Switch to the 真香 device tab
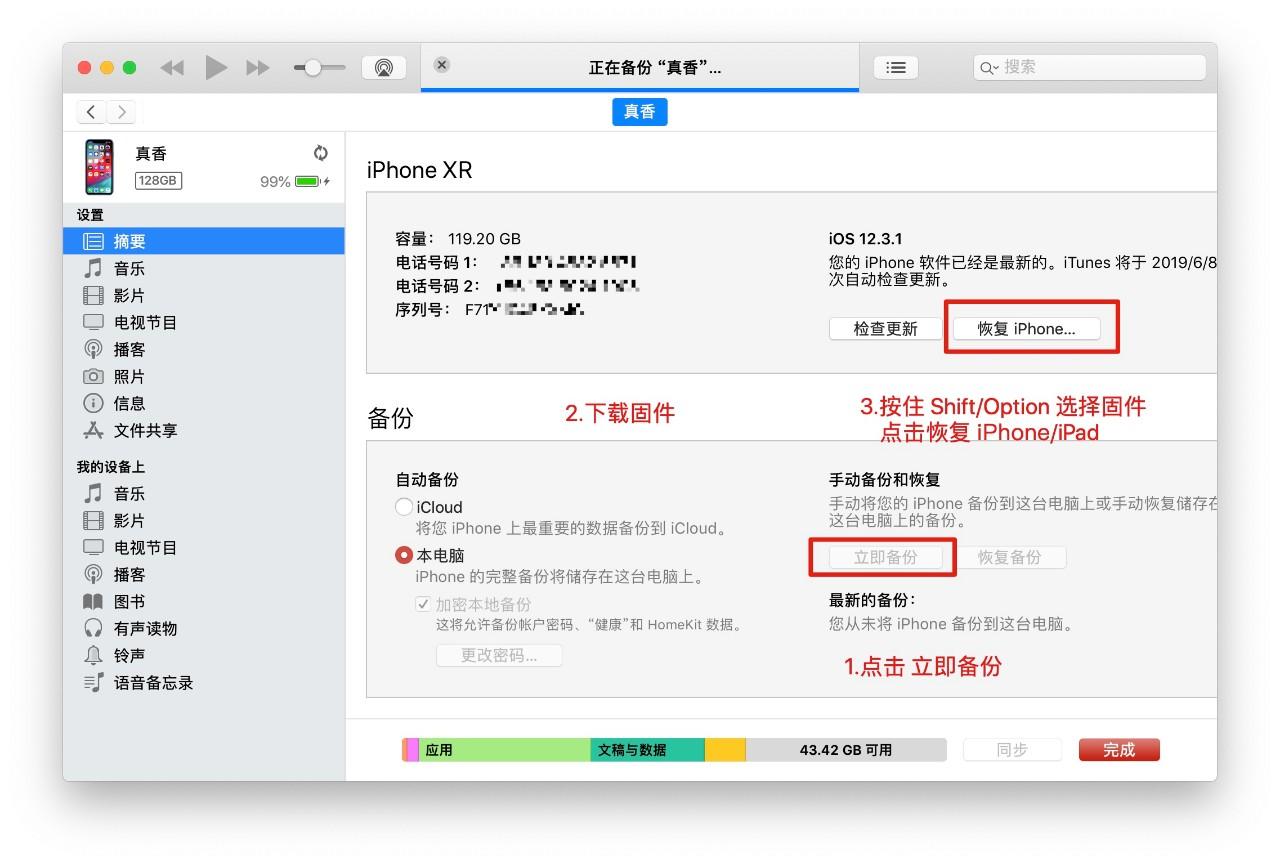 (639, 112)
